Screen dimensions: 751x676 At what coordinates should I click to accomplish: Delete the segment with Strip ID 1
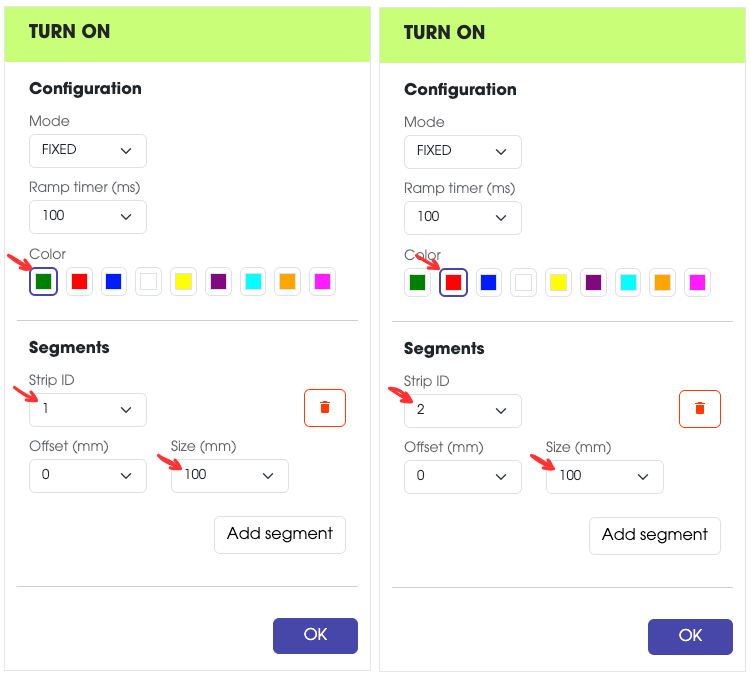tap(325, 408)
